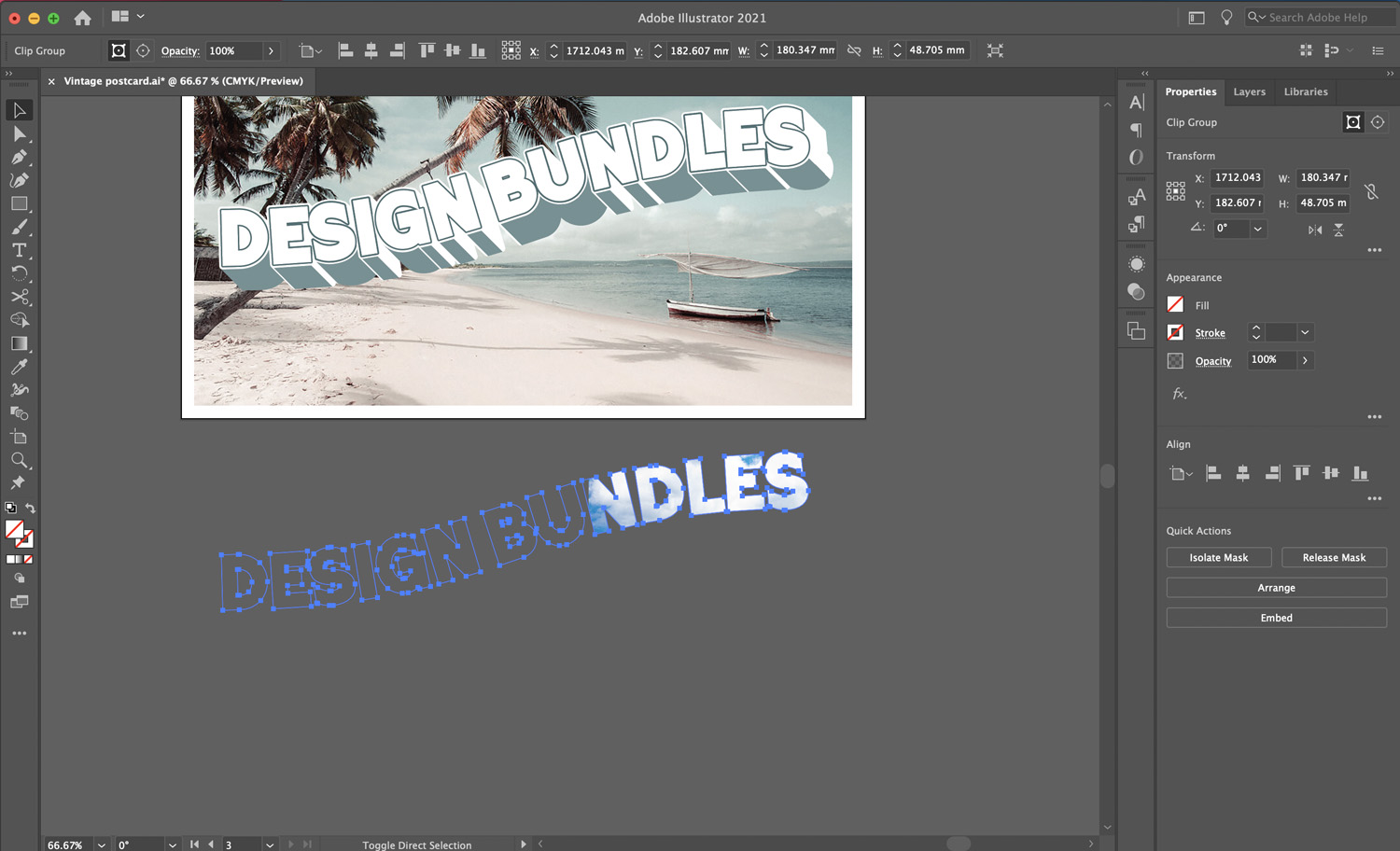The image size is (1400, 851).
Task: Click the Fill color swatch in Appearance
Action: 1175,304
